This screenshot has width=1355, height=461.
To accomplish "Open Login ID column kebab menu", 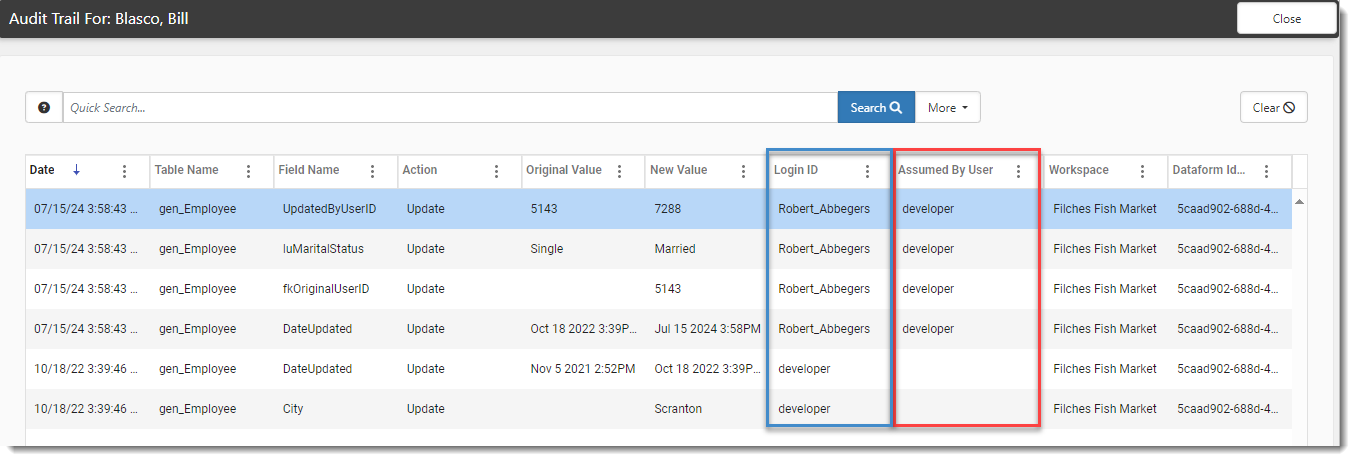I will pyautogui.click(x=867, y=171).
